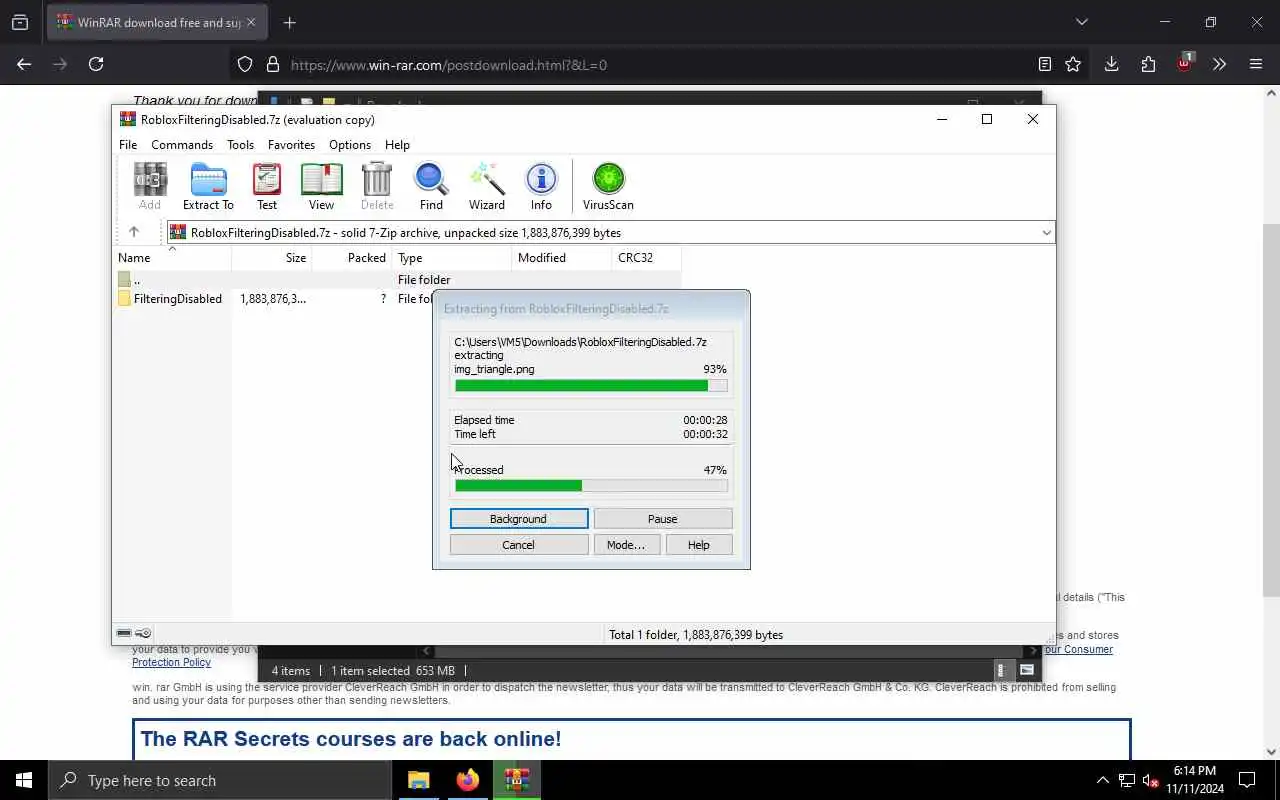Image resolution: width=1280 pixels, height=800 pixels.
Task: Select the WinRAR download browser tab
Action: (155, 22)
